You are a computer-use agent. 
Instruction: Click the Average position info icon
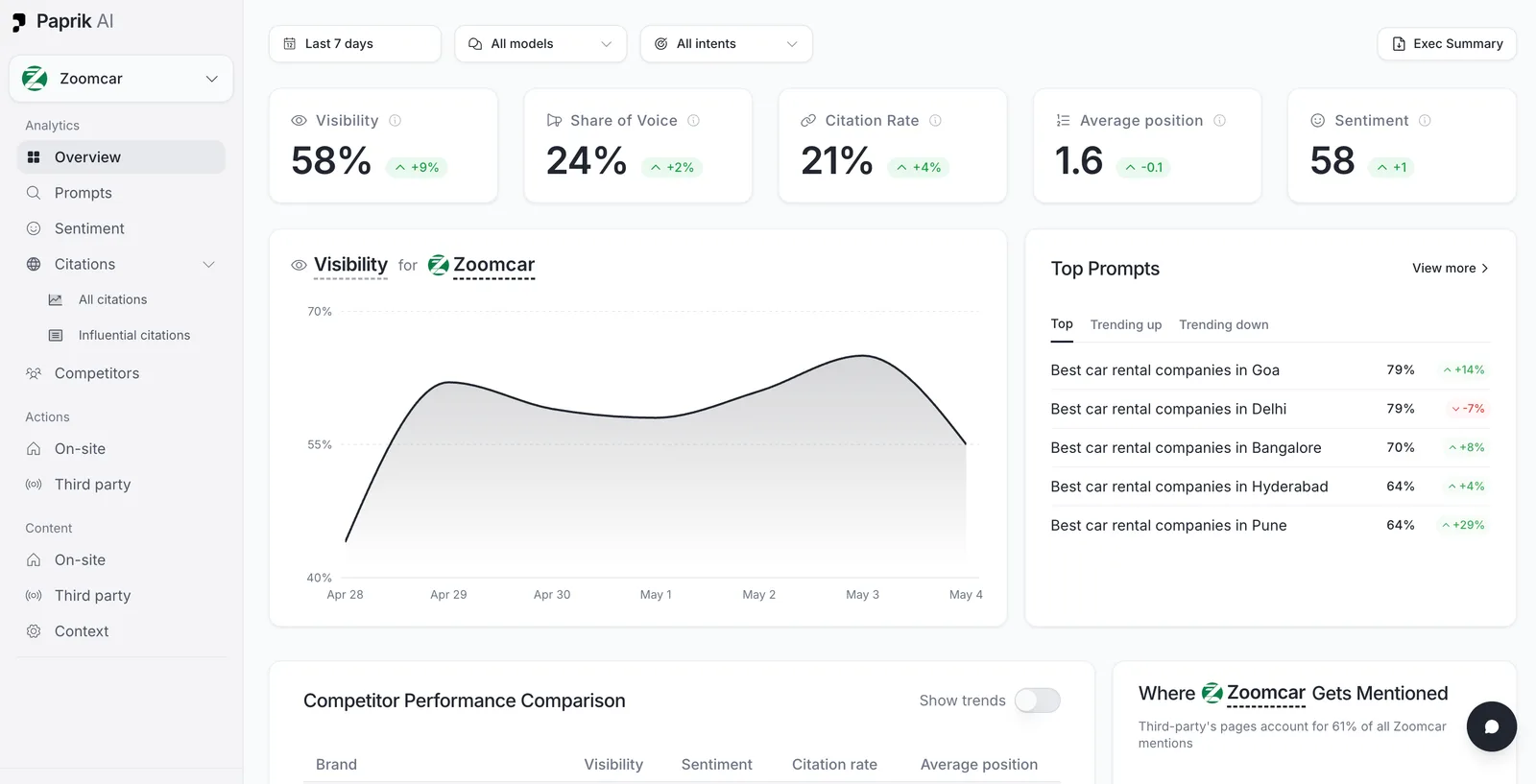[1219, 121]
